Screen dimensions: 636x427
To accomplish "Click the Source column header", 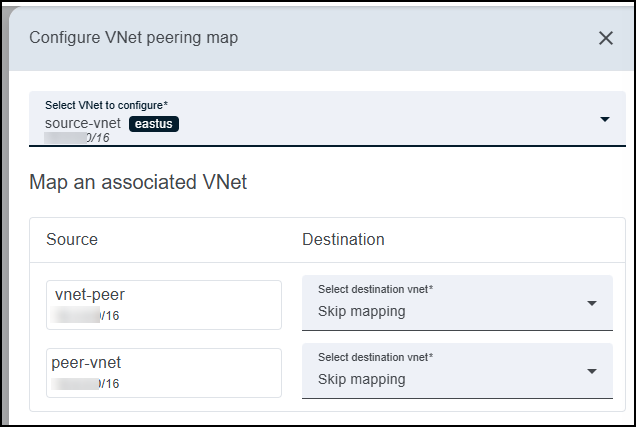I will pyautogui.click(x=72, y=240).
